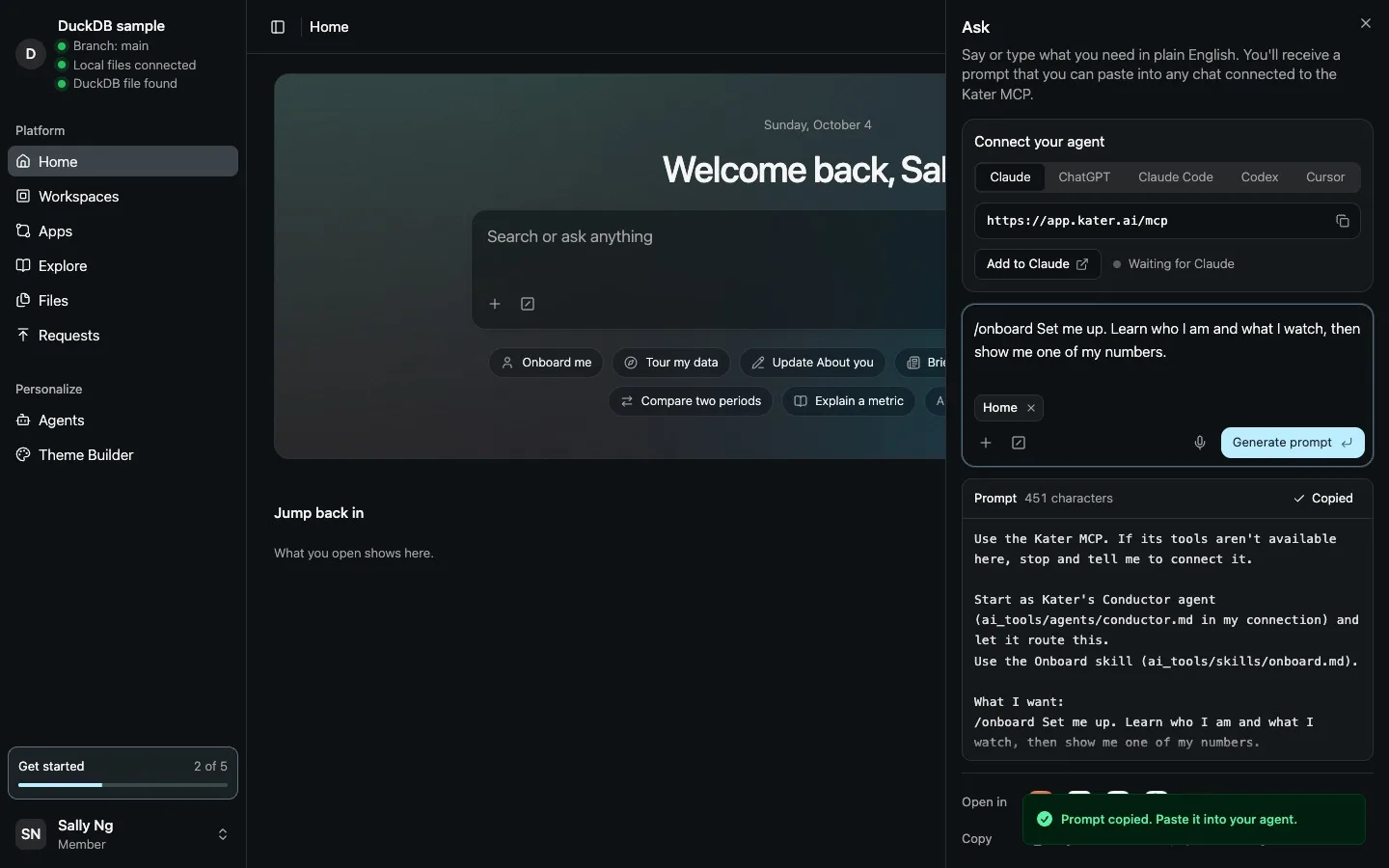Viewport: 1389px width, 868px height.
Task: Click into the /onboard prompt text area
Action: point(1167,340)
